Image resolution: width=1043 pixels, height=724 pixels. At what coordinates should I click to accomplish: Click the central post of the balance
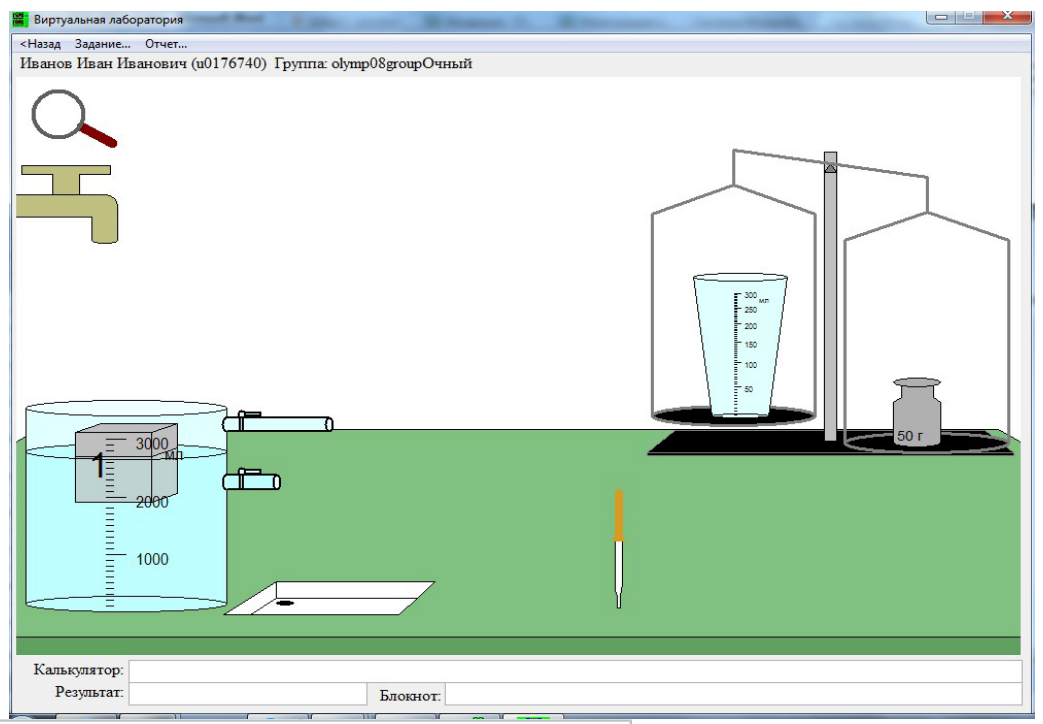(830, 296)
